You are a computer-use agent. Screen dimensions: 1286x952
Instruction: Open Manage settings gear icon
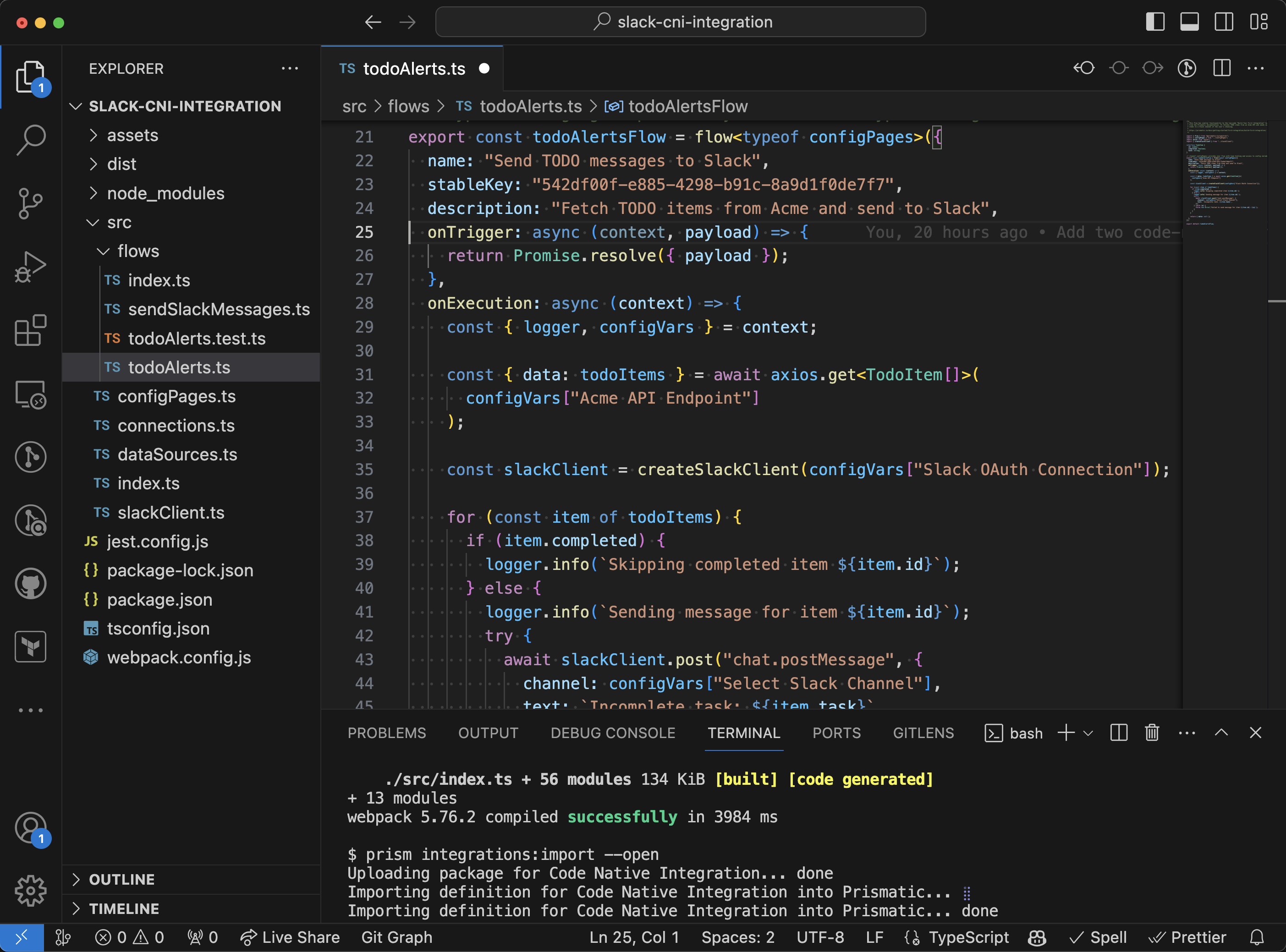pos(31,890)
